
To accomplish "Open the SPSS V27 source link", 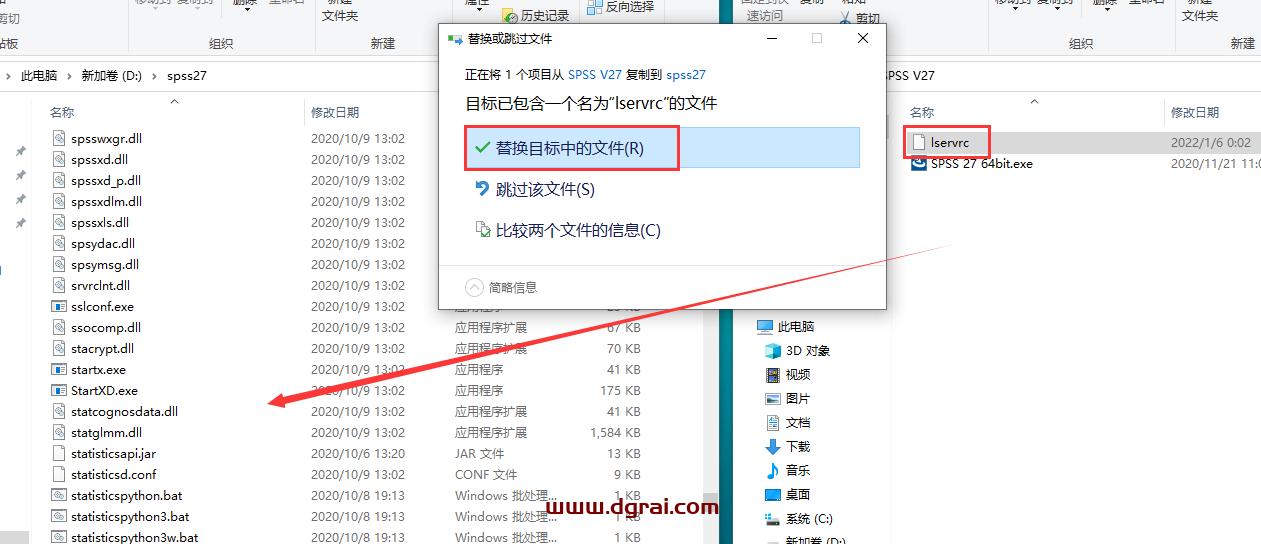I will click(x=596, y=74).
